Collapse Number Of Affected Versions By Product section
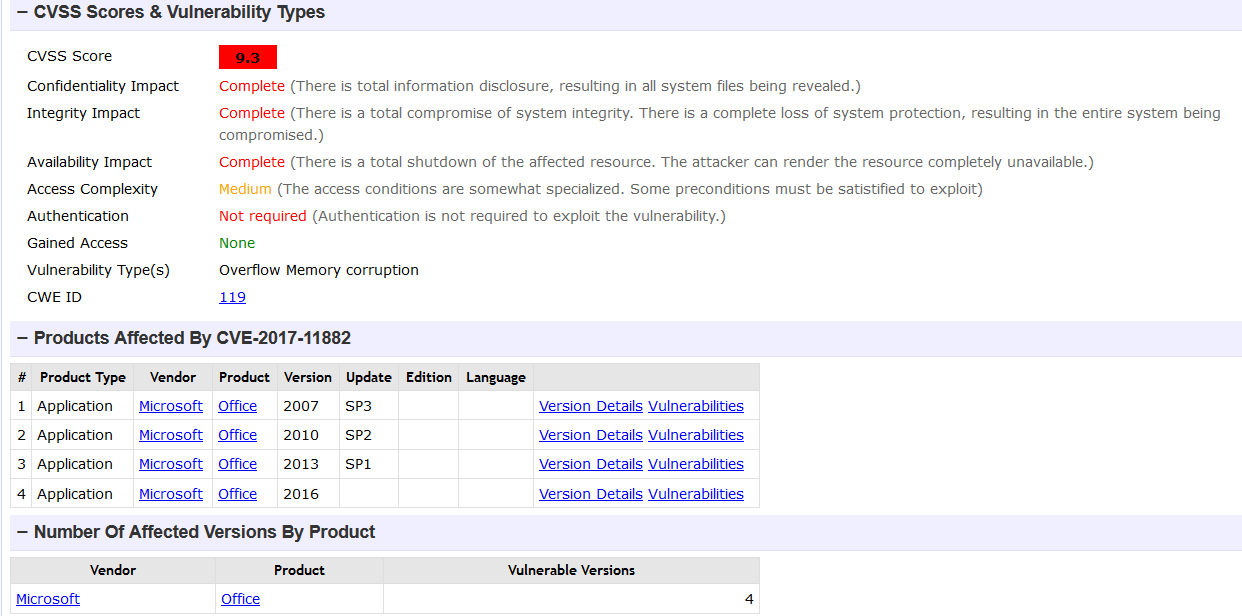The width and height of the screenshot is (1242, 616). [x=22, y=532]
